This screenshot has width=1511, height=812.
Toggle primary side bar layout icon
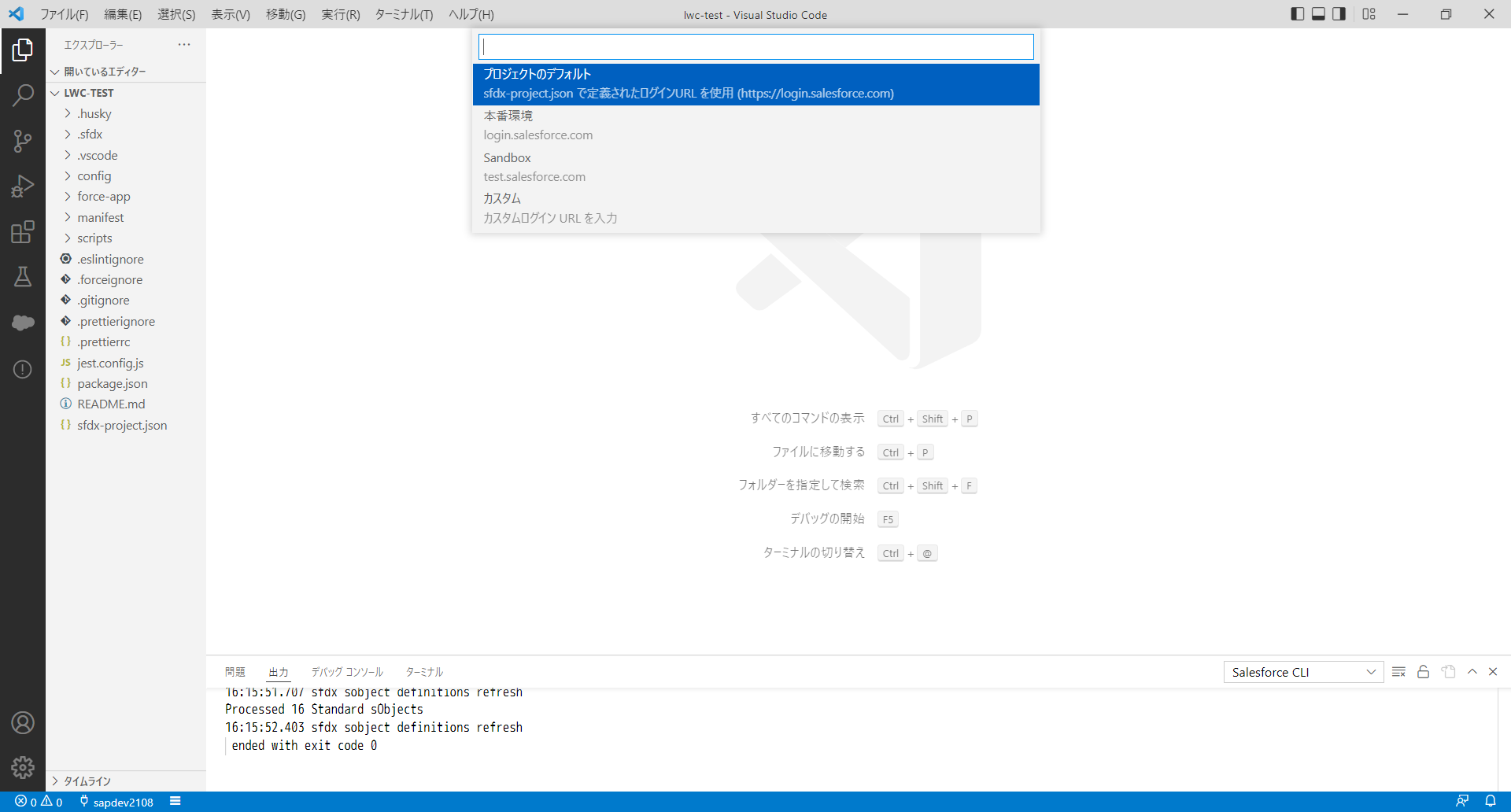[x=1298, y=14]
